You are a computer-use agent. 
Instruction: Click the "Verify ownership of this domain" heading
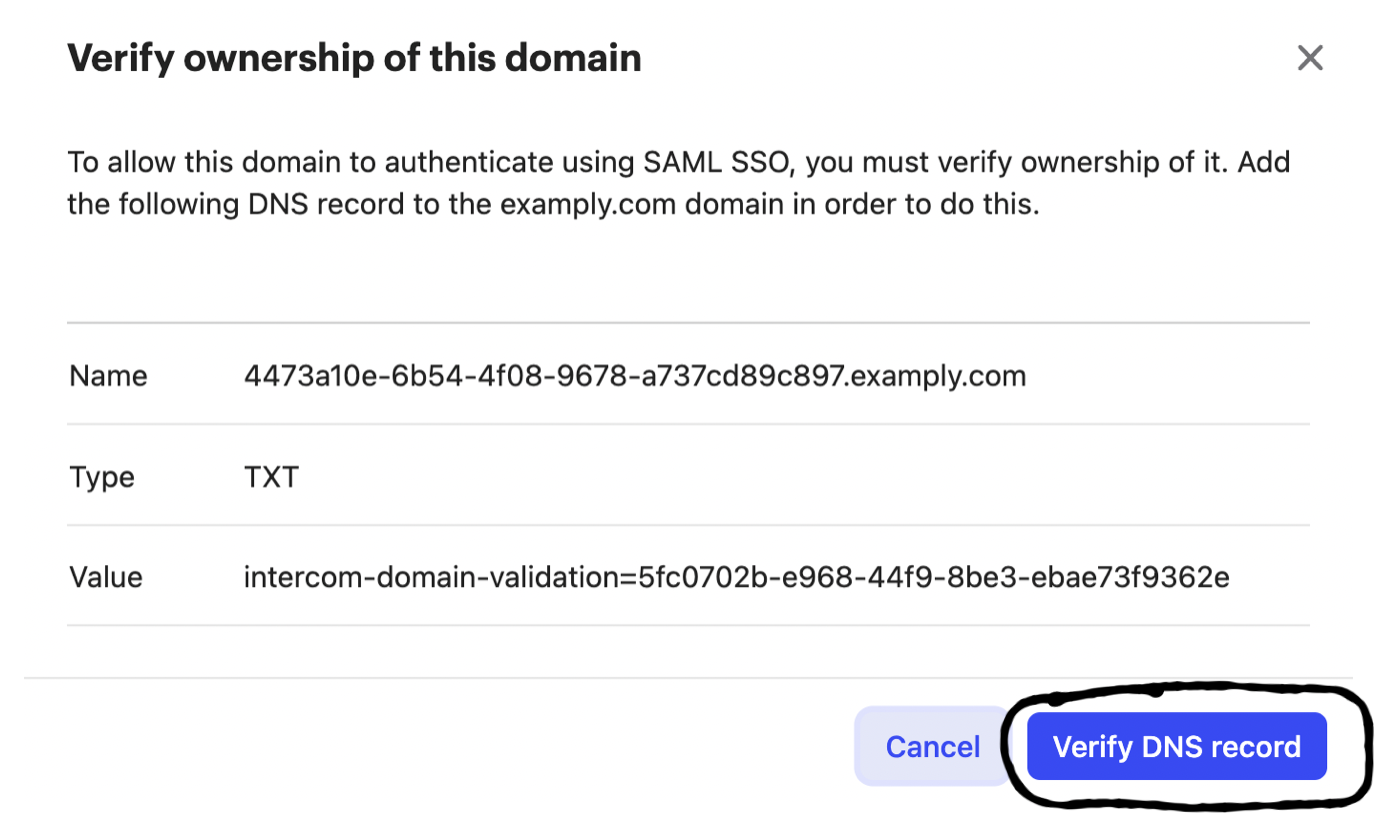click(354, 58)
